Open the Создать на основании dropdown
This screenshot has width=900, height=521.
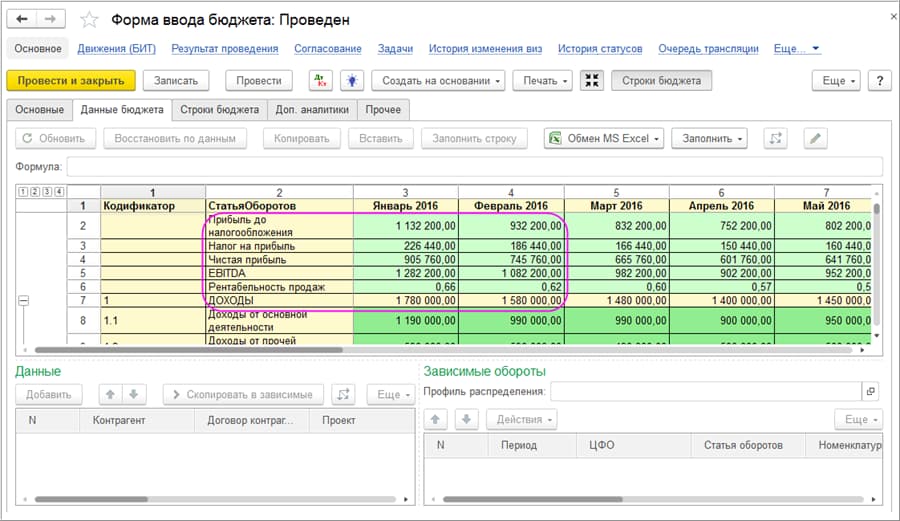point(438,81)
